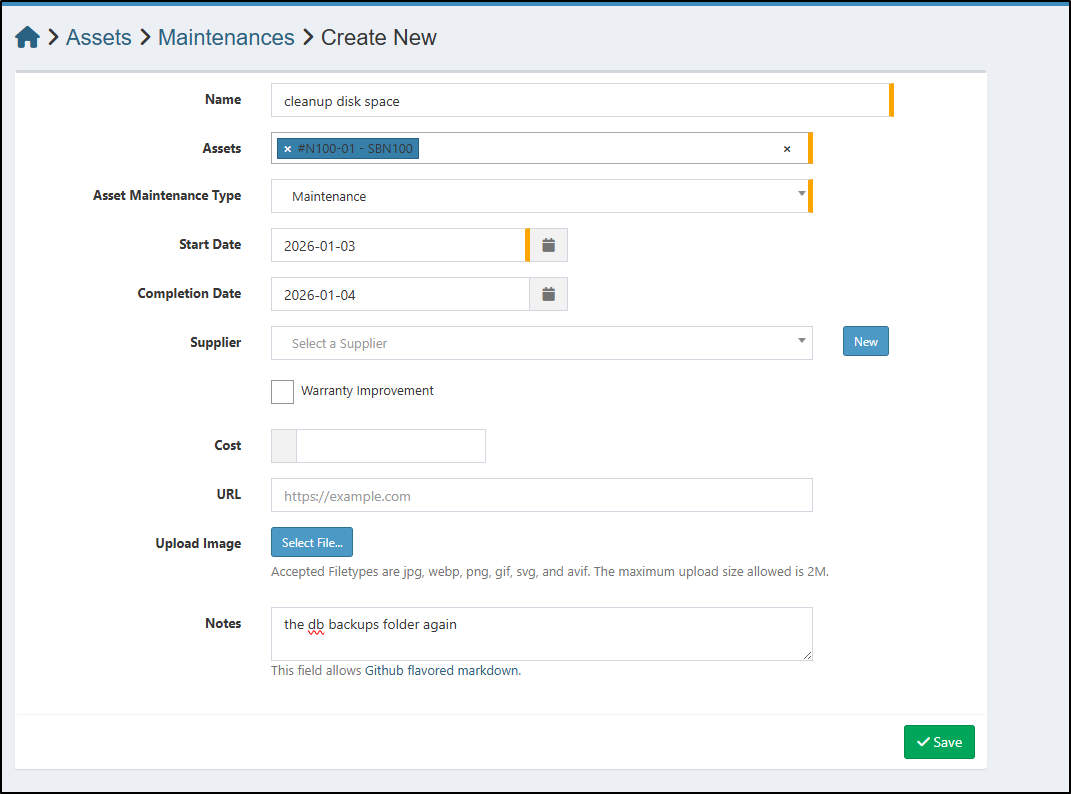Click into the Cost input field
This screenshot has height=794, width=1071.
[x=390, y=446]
